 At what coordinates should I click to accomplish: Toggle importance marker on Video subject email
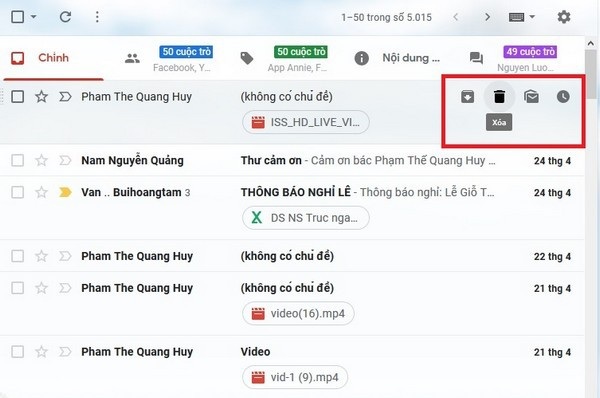[x=65, y=352]
